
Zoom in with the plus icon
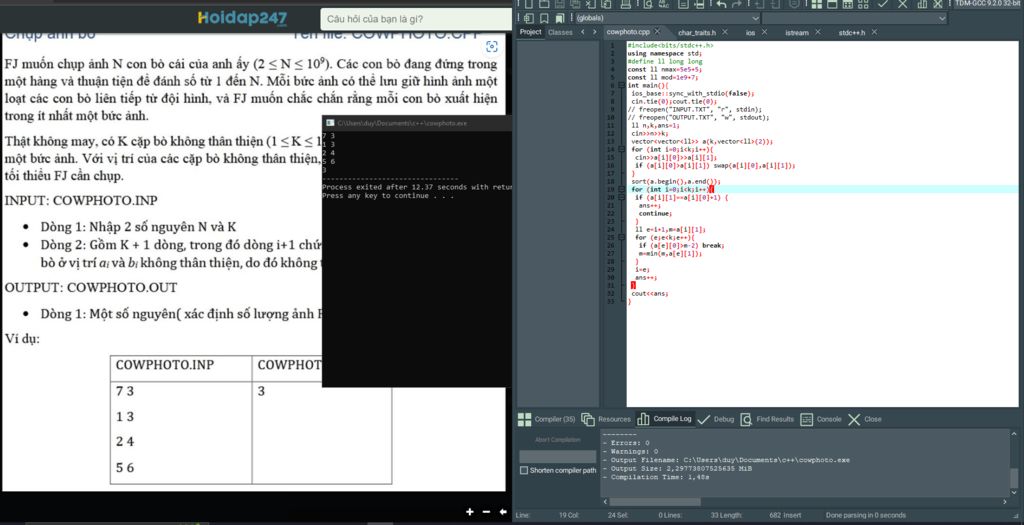[x=470, y=512]
